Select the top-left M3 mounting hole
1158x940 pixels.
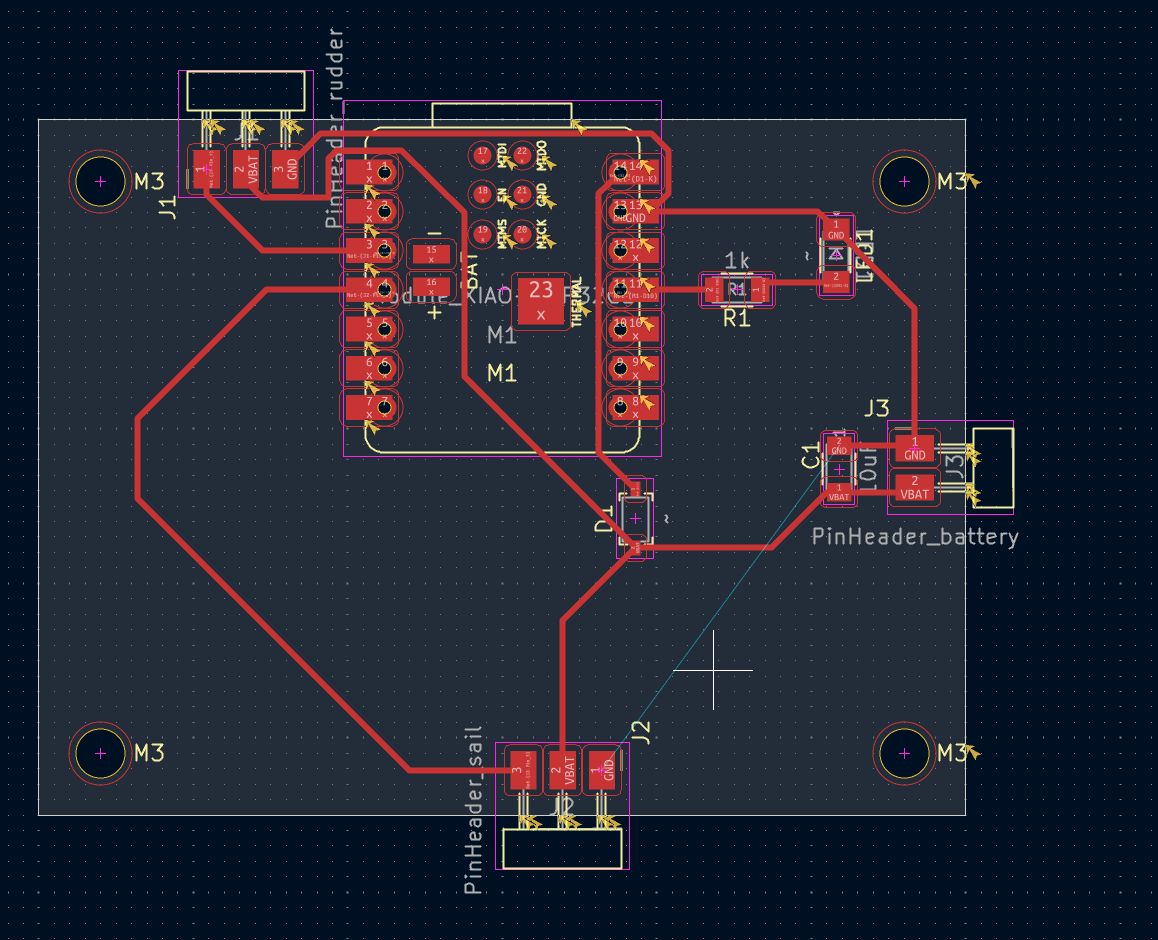tap(100, 181)
